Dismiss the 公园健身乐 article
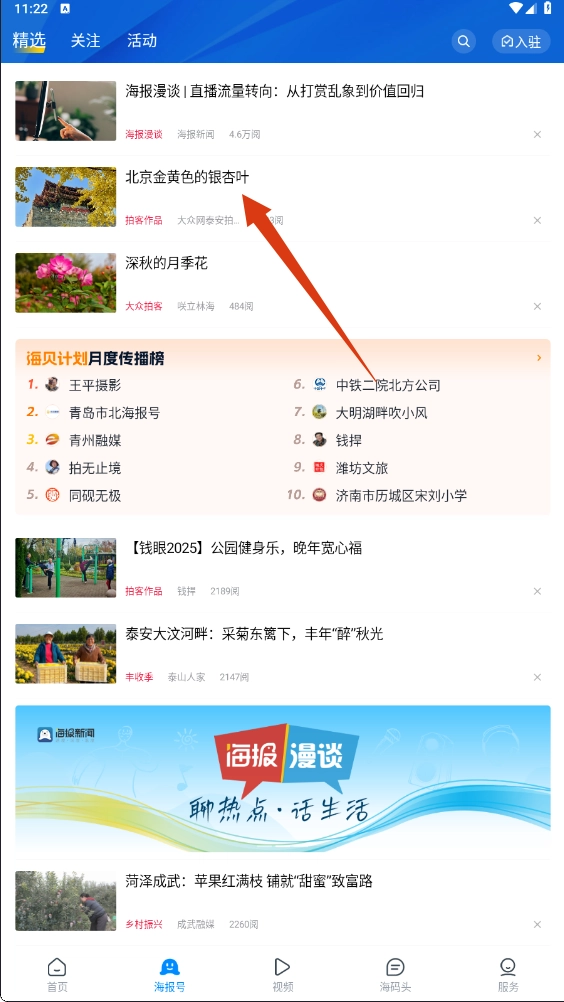The image size is (564, 1002). pyautogui.click(x=537, y=591)
